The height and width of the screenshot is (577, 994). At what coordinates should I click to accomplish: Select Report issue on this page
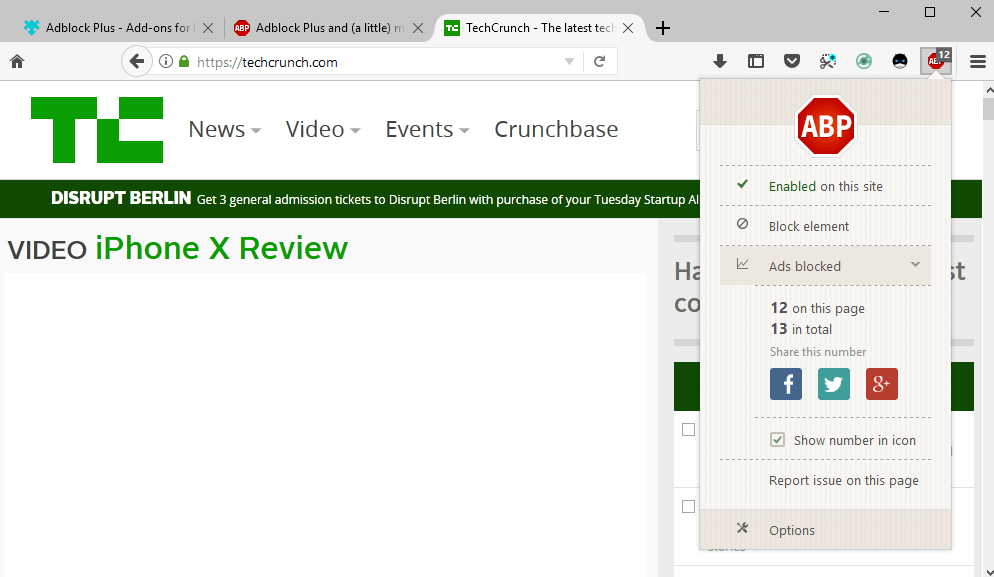click(x=843, y=481)
